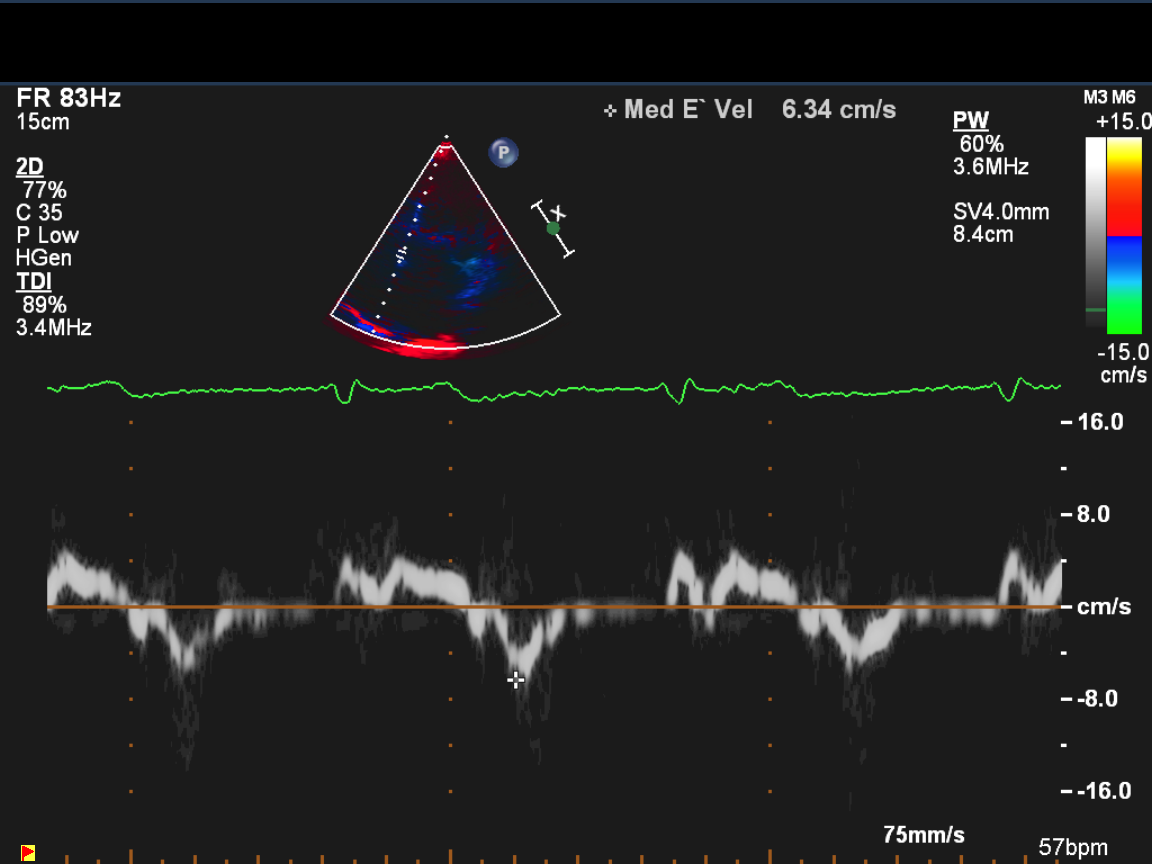Click the green focus dot beside sector
The height and width of the screenshot is (864, 1152).
(x=553, y=228)
